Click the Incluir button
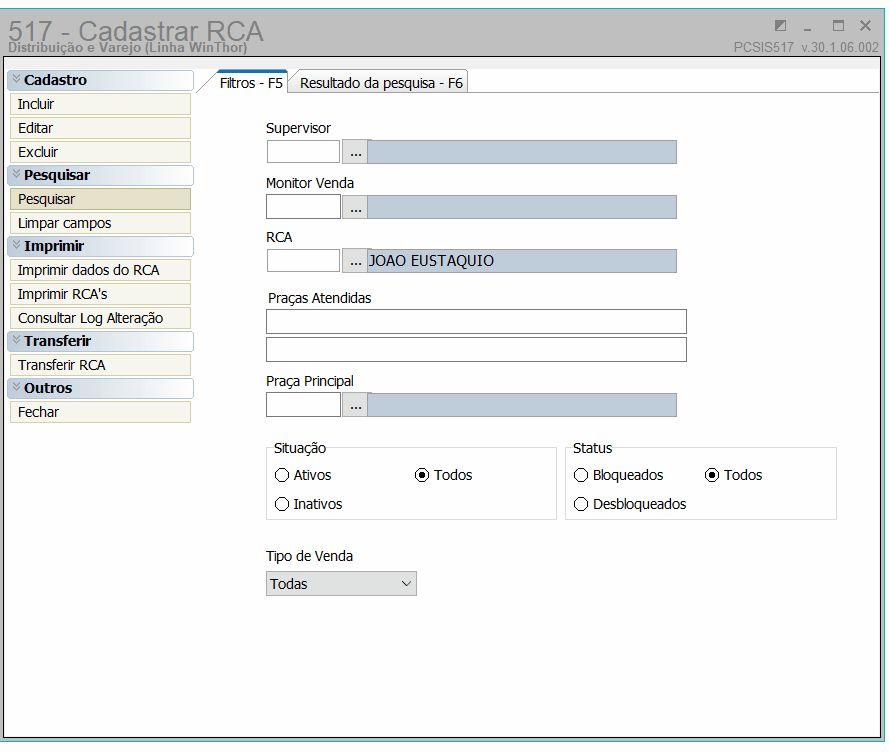This screenshot has height=752, width=890. pos(100,104)
